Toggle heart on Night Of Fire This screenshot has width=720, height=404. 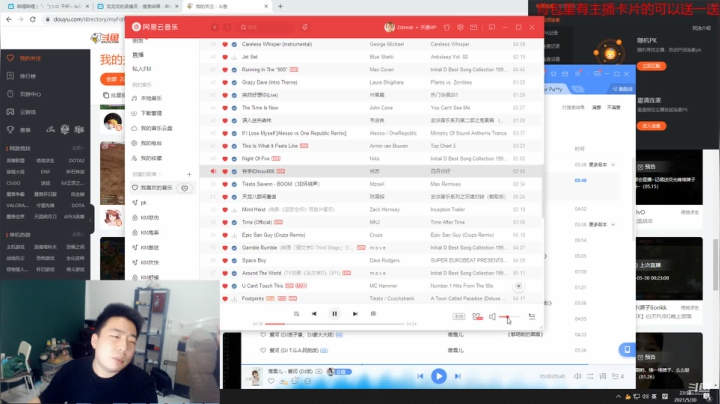225,159
